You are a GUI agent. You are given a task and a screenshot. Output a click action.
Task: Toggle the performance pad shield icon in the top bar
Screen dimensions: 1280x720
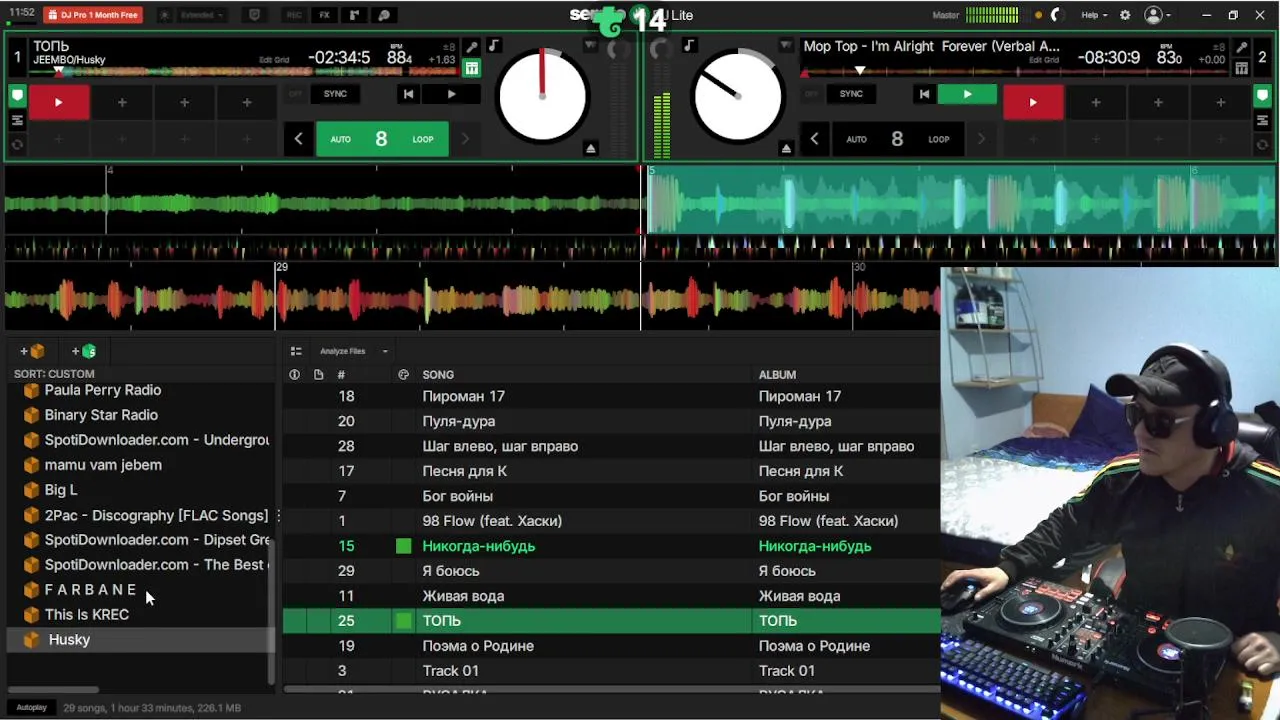[x=254, y=15]
